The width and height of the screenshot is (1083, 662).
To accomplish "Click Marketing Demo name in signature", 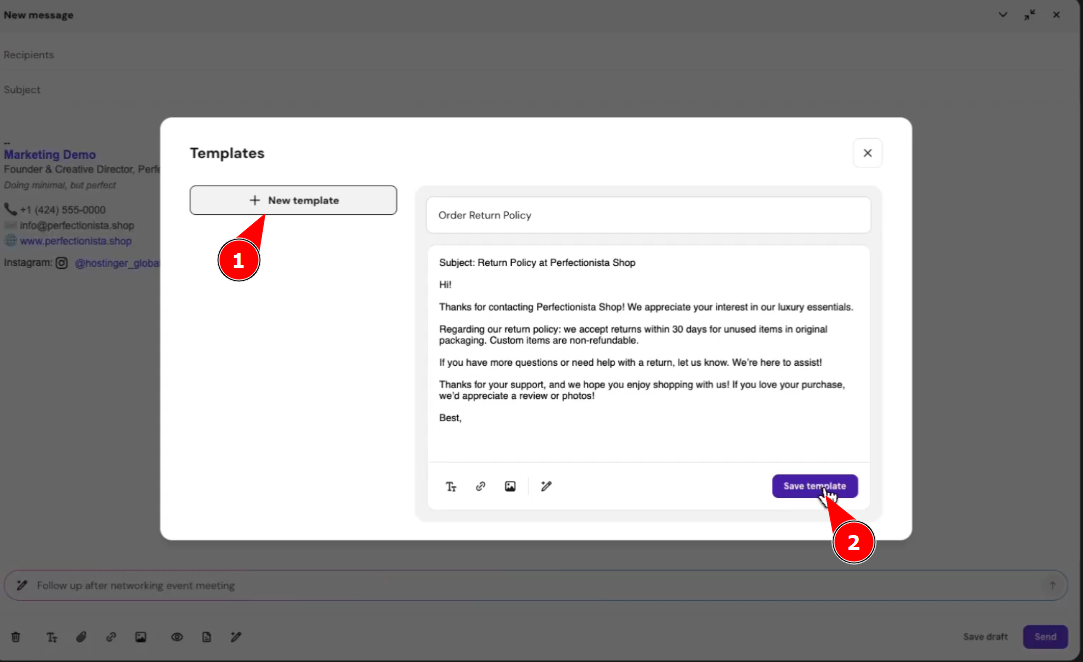I will [x=50, y=155].
